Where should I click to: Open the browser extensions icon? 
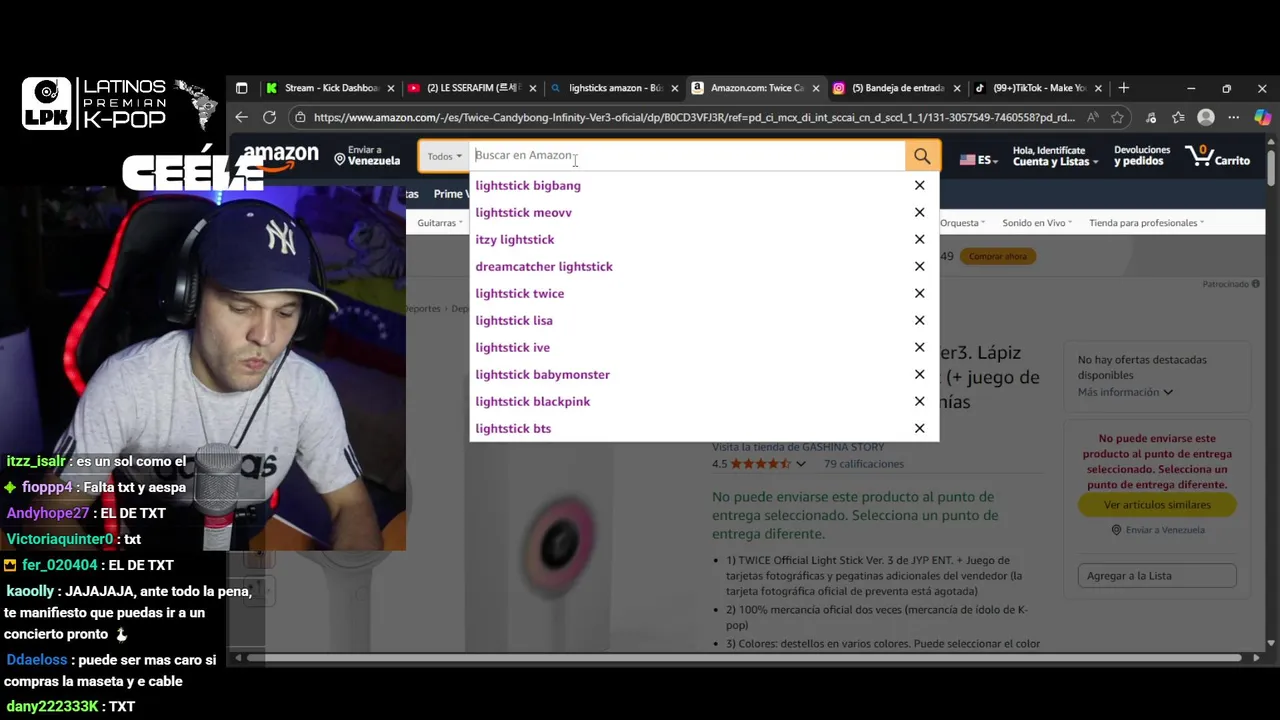[x=1151, y=117]
